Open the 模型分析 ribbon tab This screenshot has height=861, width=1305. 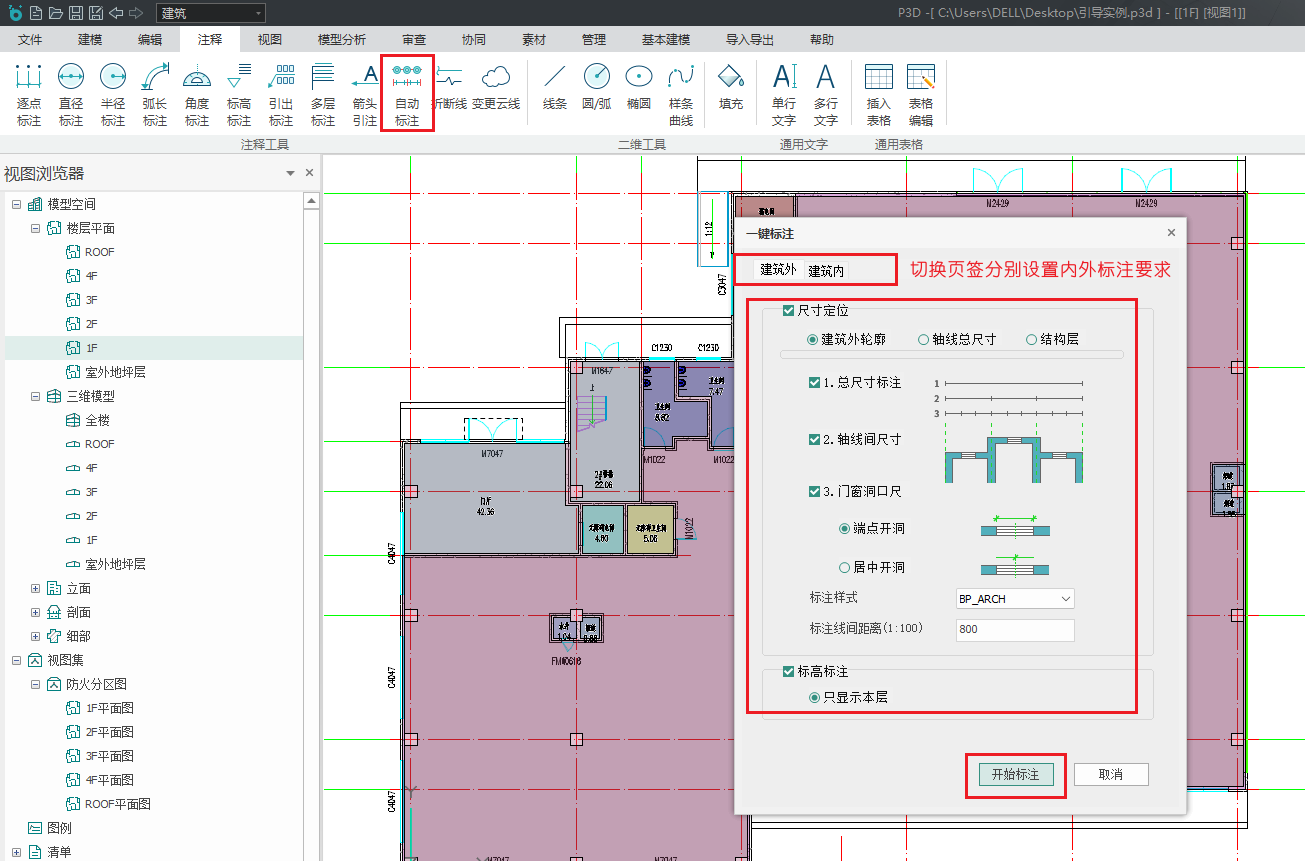pyautogui.click(x=341, y=40)
